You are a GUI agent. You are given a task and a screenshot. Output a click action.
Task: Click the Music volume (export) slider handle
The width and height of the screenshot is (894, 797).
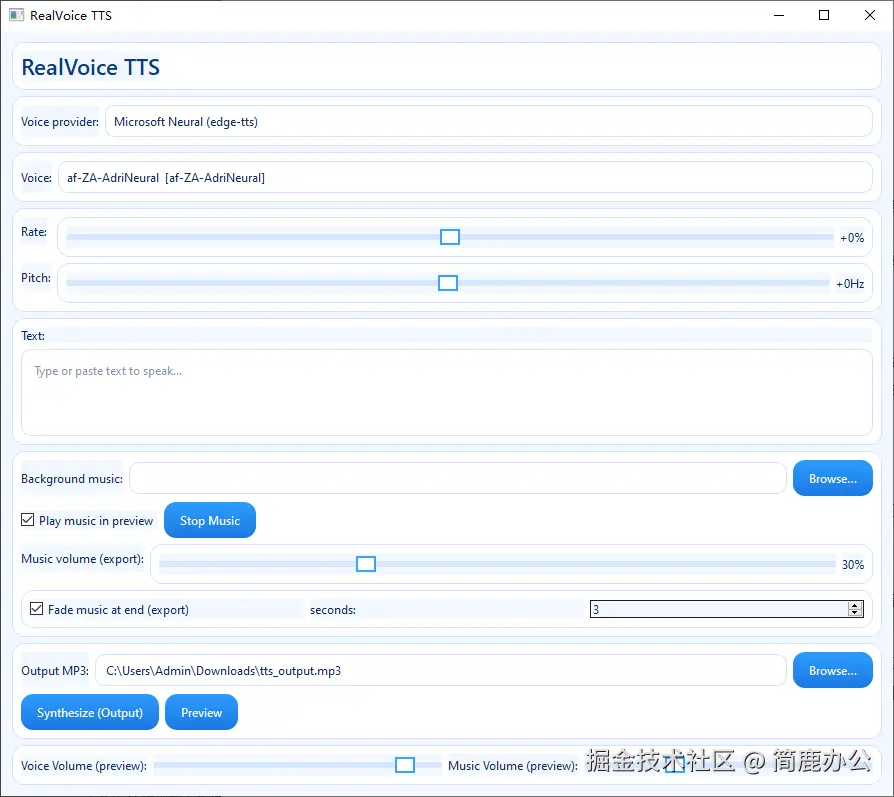tap(365, 564)
